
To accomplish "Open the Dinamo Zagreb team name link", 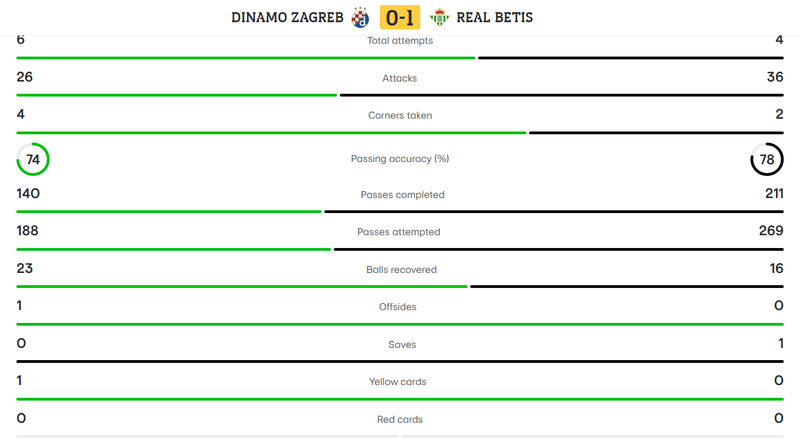I will coord(287,17).
